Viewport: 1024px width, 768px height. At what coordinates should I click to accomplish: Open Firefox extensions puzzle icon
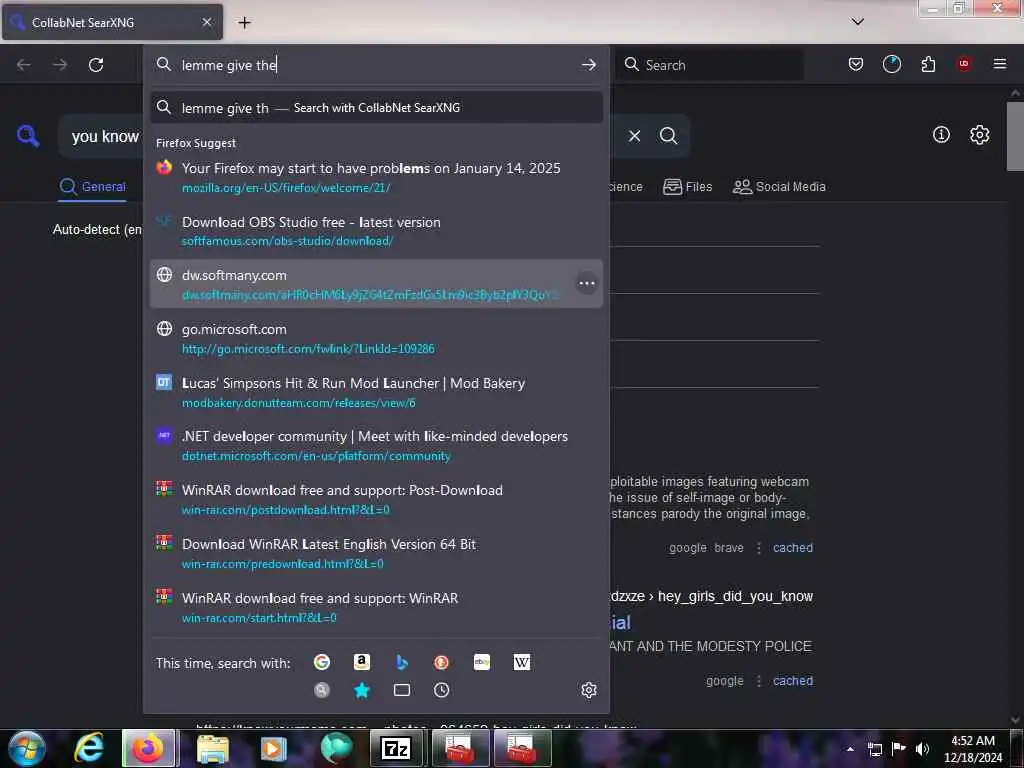click(928, 64)
